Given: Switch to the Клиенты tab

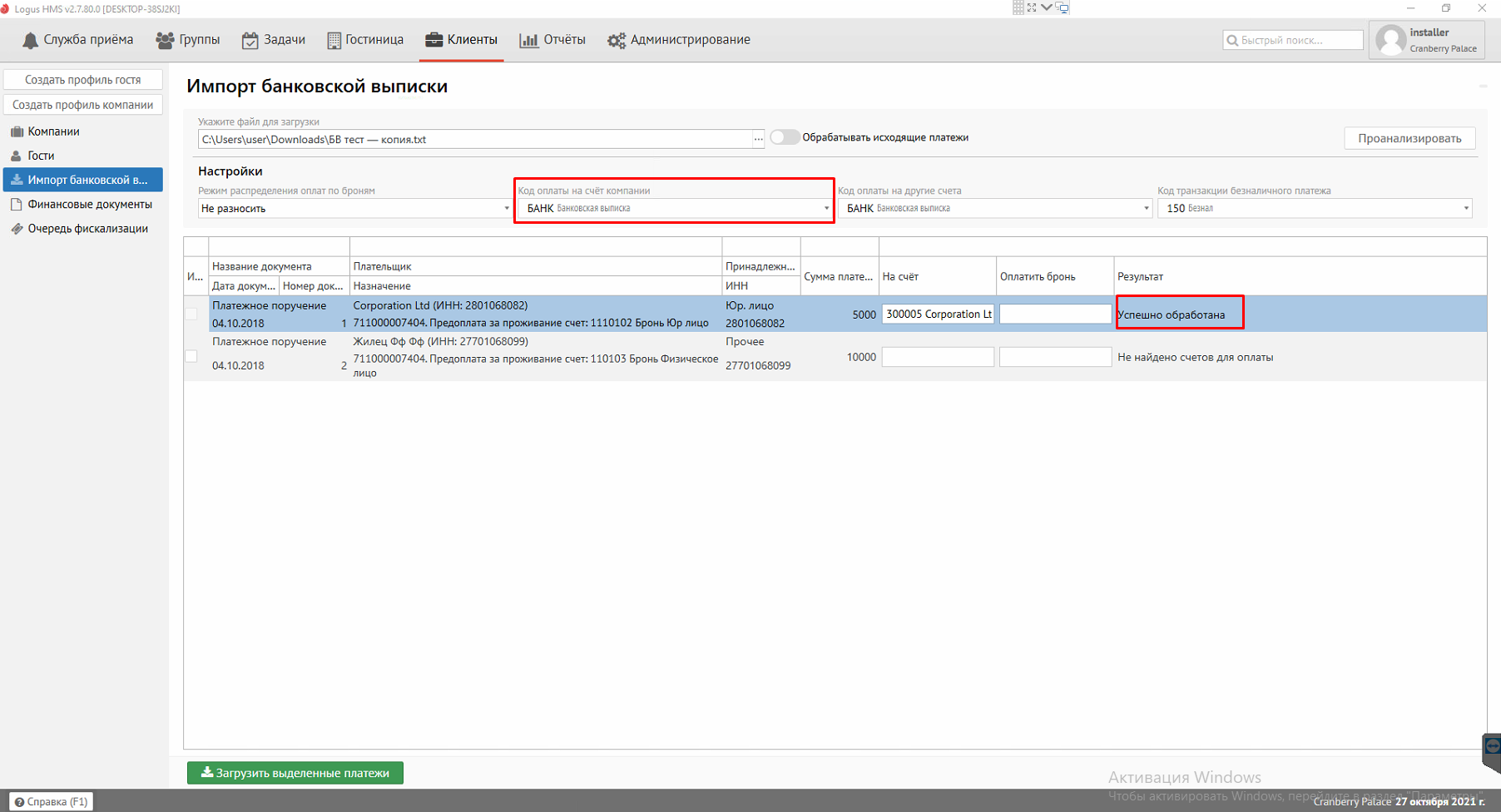Looking at the screenshot, I should pos(461,40).
